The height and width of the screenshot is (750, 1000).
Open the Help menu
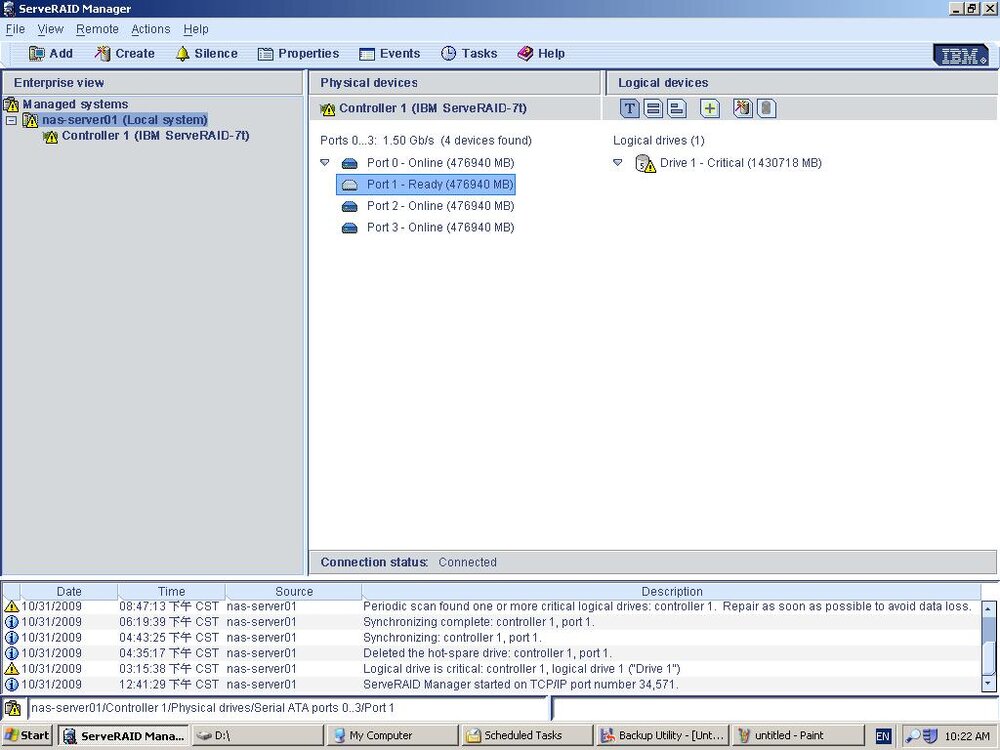tap(196, 29)
